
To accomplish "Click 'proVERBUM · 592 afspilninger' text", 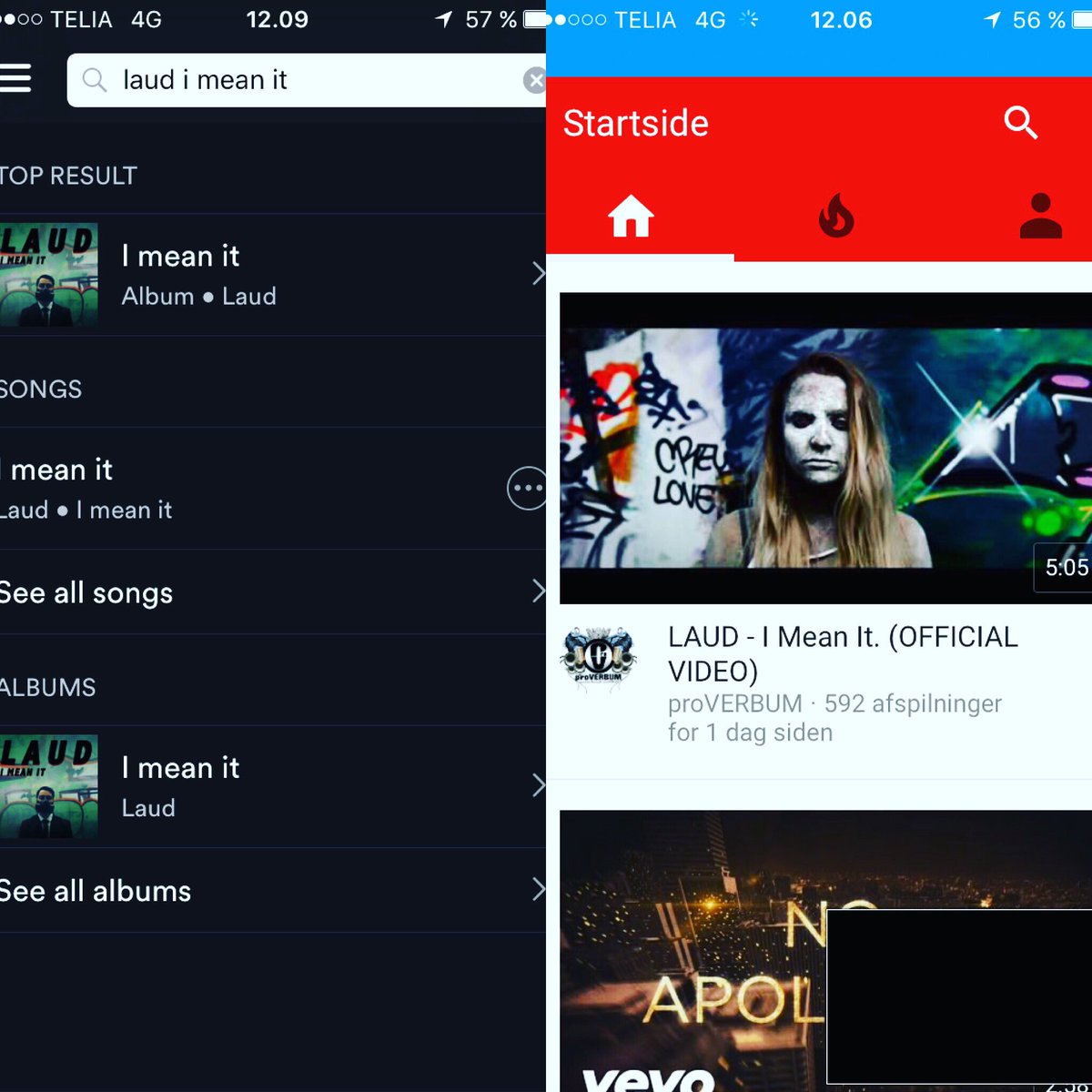I will (834, 703).
